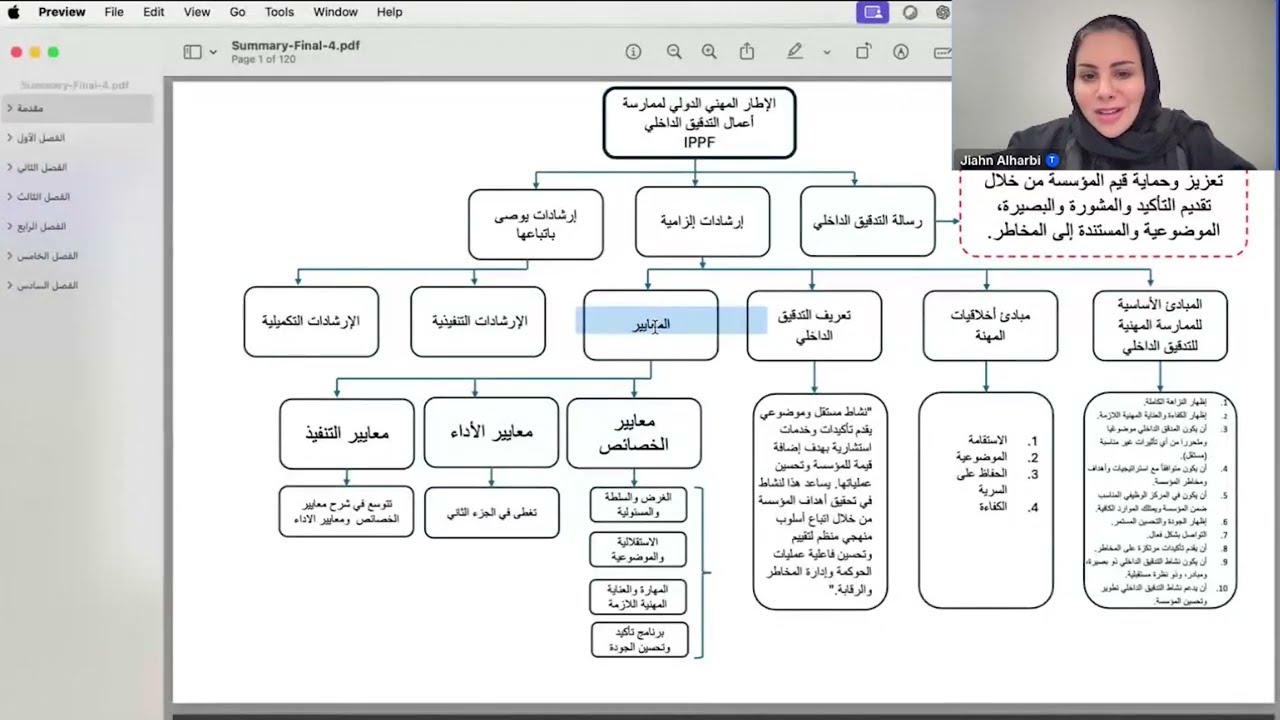Image resolution: width=1280 pixels, height=720 pixels.
Task: Click the zoom out magnifier
Action: click(x=674, y=52)
